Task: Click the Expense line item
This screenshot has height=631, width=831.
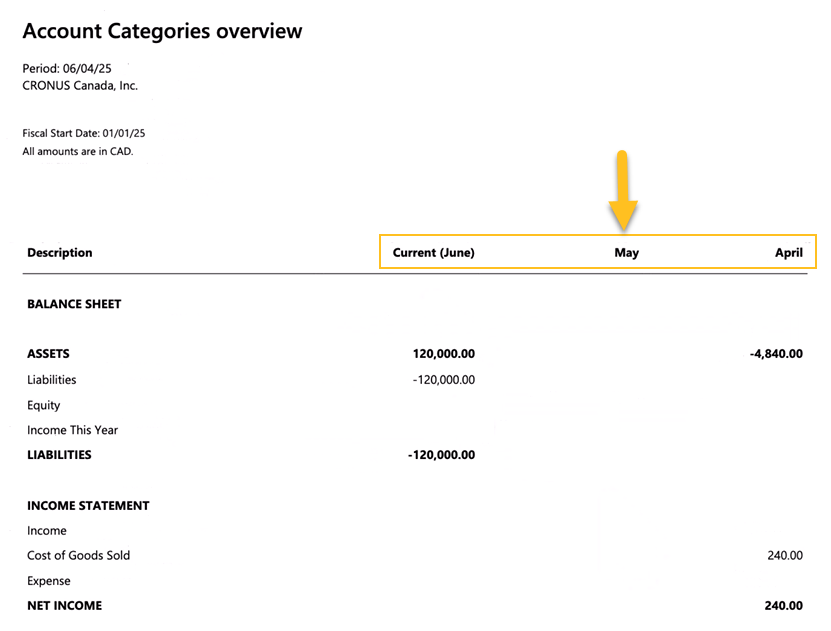Action: coord(48,580)
